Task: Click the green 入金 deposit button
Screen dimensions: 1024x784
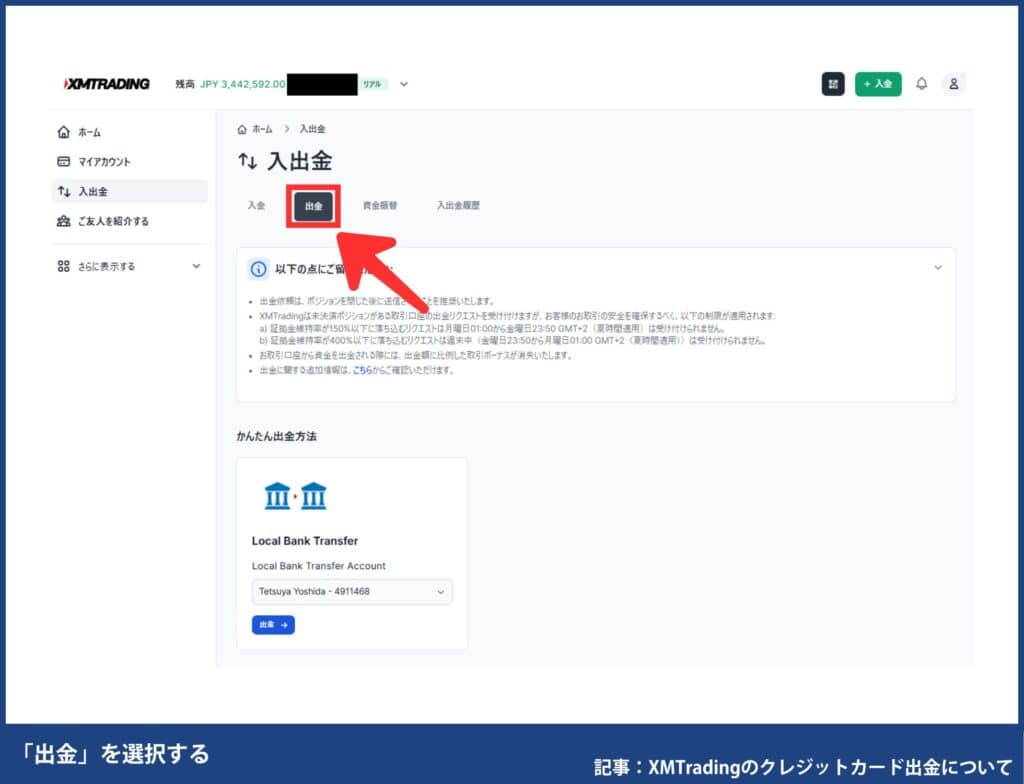Action: click(878, 84)
